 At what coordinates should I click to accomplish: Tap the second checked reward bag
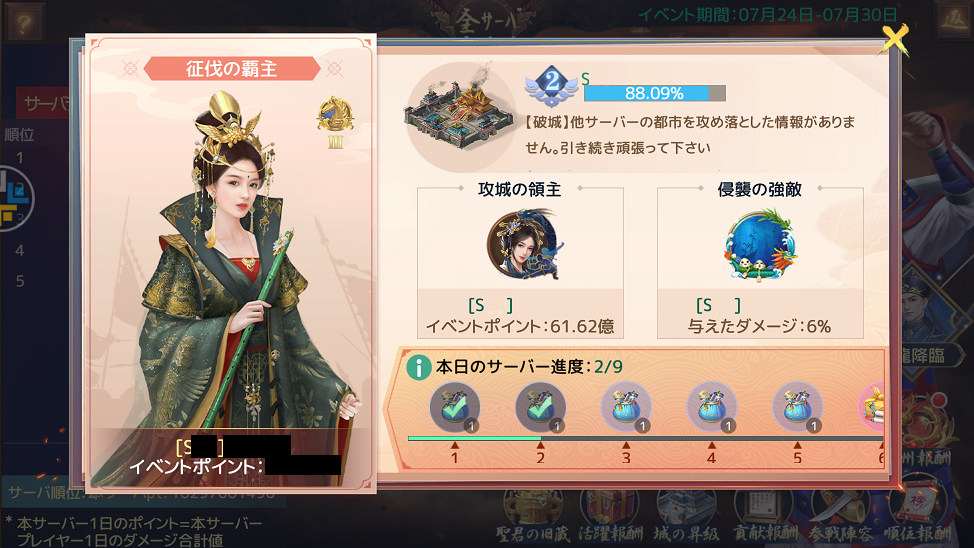tap(540, 406)
